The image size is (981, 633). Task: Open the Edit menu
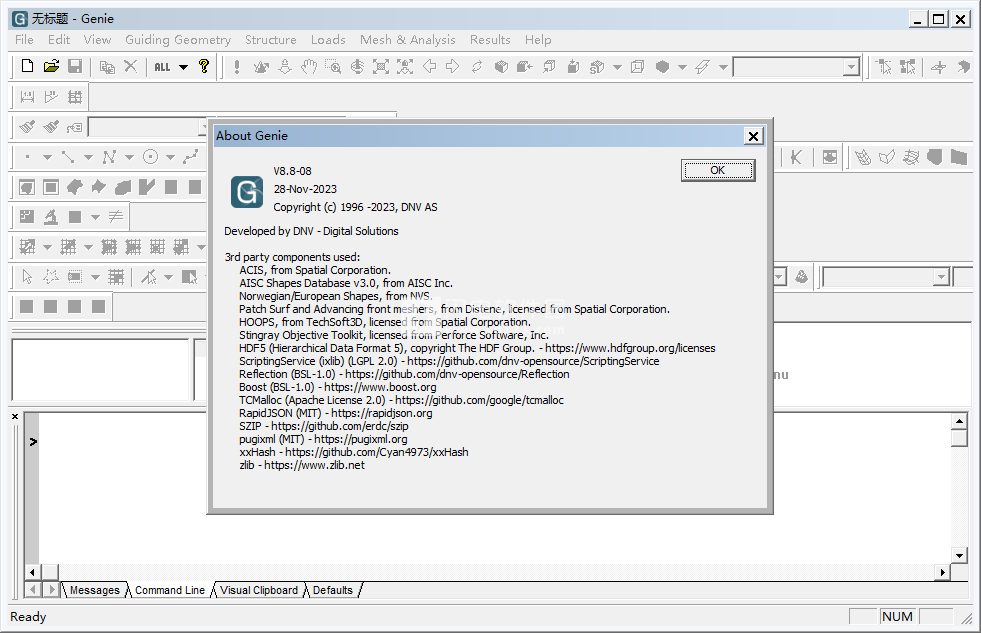(x=59, y=39)
